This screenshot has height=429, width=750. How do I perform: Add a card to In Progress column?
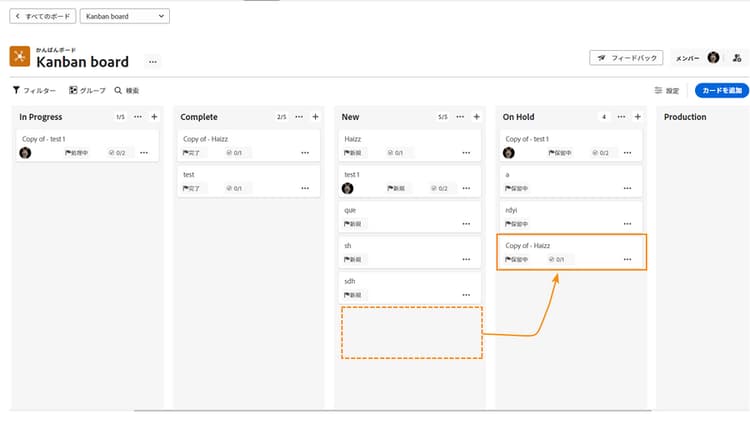coord(153,117)
